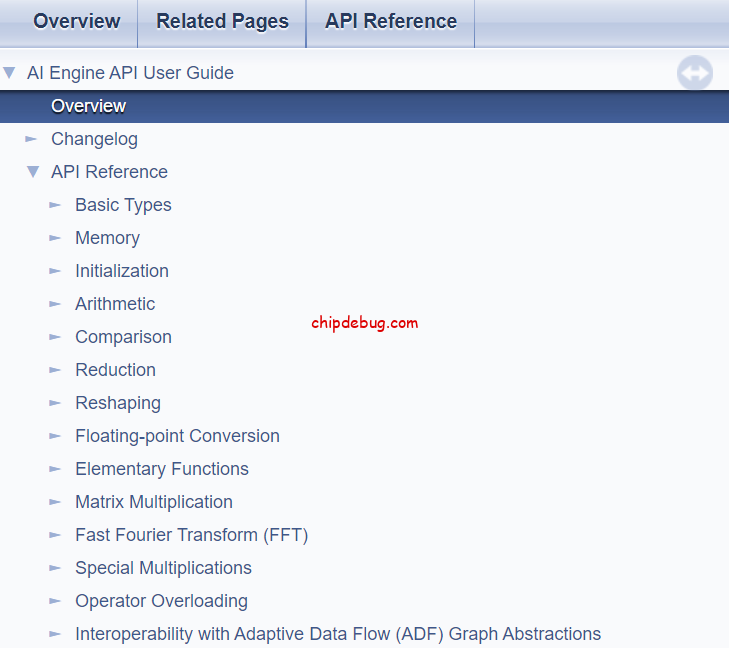Collapse the AI Engine API User Guide tree

pyautogui.click(x=10, y=73)
